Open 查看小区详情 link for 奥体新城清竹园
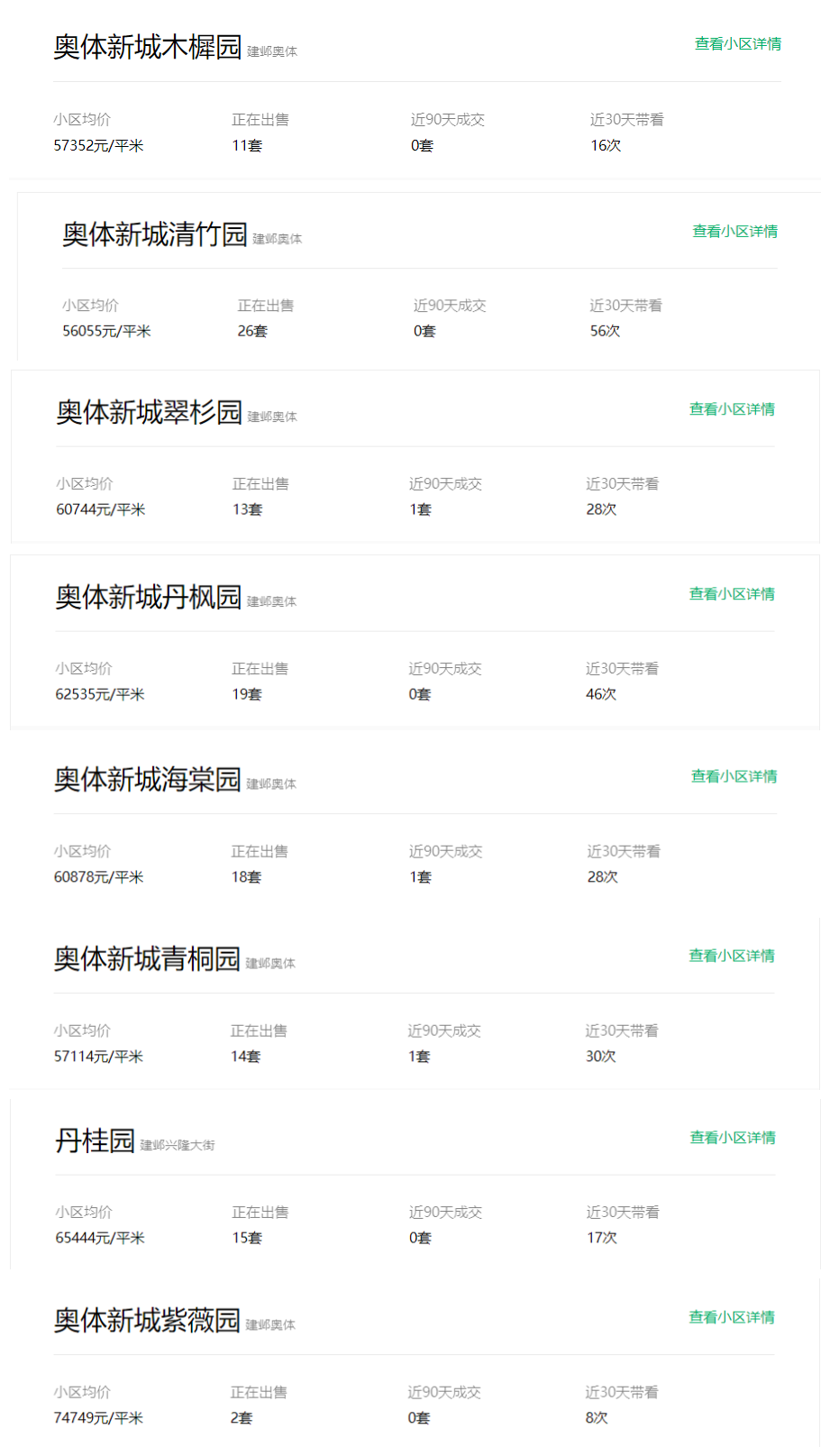The image size is (830, 1456). click(734, 232)
